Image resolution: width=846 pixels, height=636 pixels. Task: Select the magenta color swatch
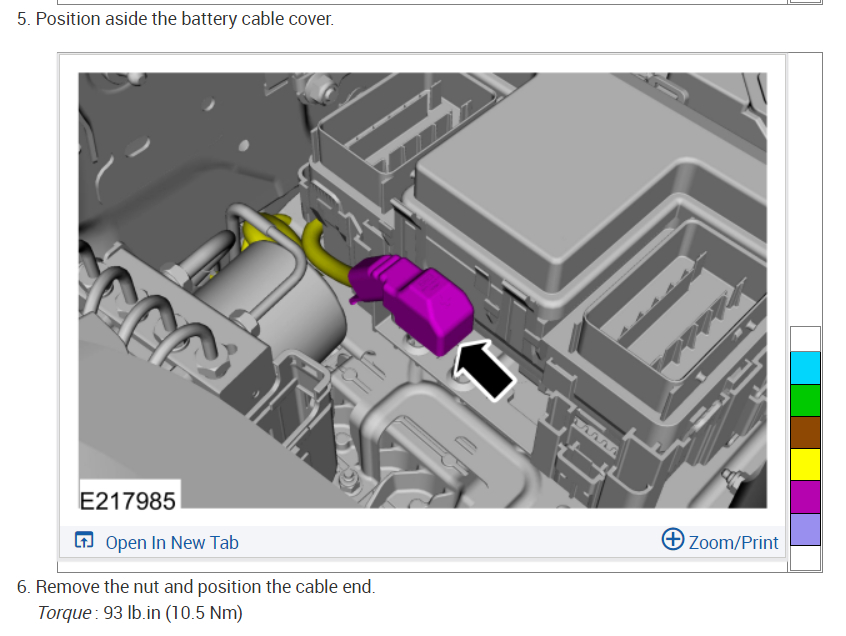(x=805, y=497)
